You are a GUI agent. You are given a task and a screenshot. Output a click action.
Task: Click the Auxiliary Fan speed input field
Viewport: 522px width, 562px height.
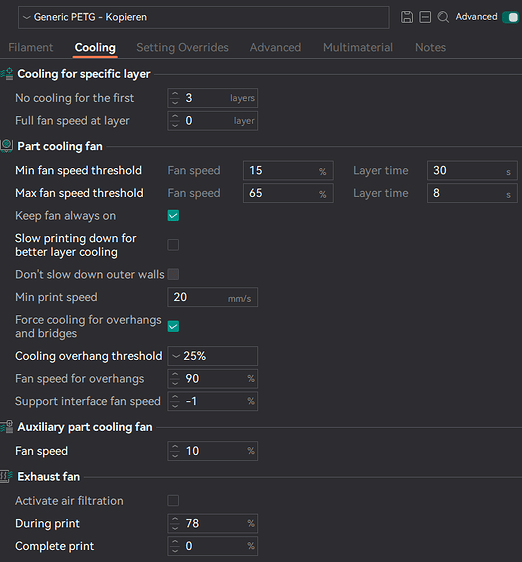coord(212,451)
